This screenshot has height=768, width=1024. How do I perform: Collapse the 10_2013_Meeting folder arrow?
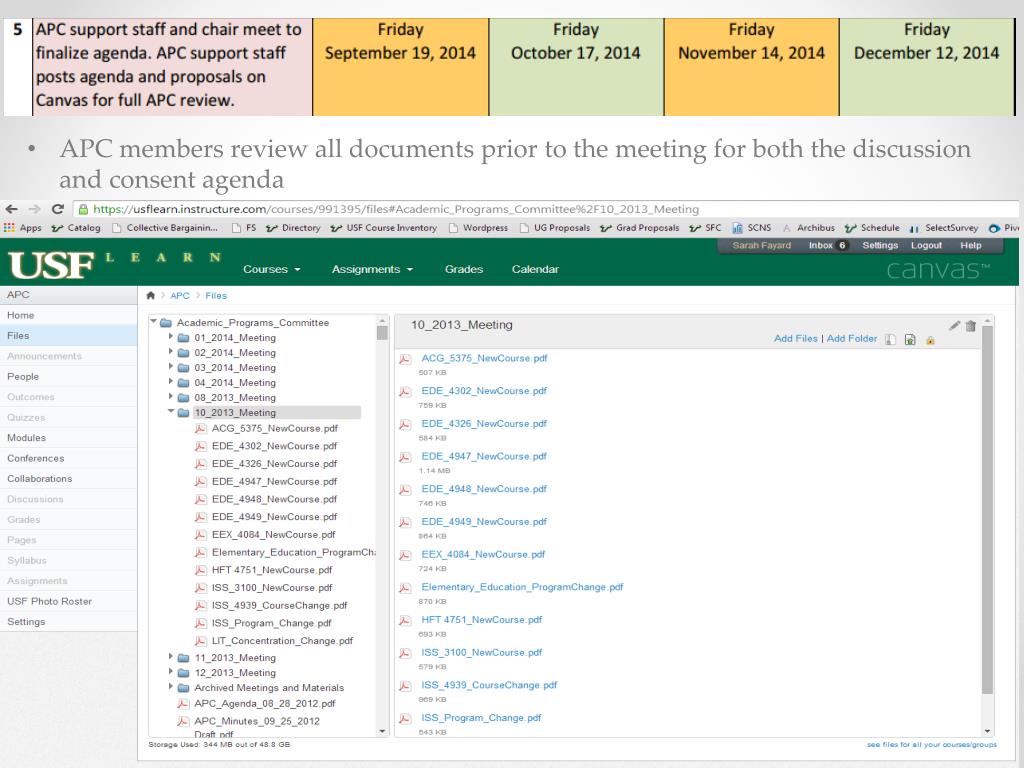coord(171,412)
